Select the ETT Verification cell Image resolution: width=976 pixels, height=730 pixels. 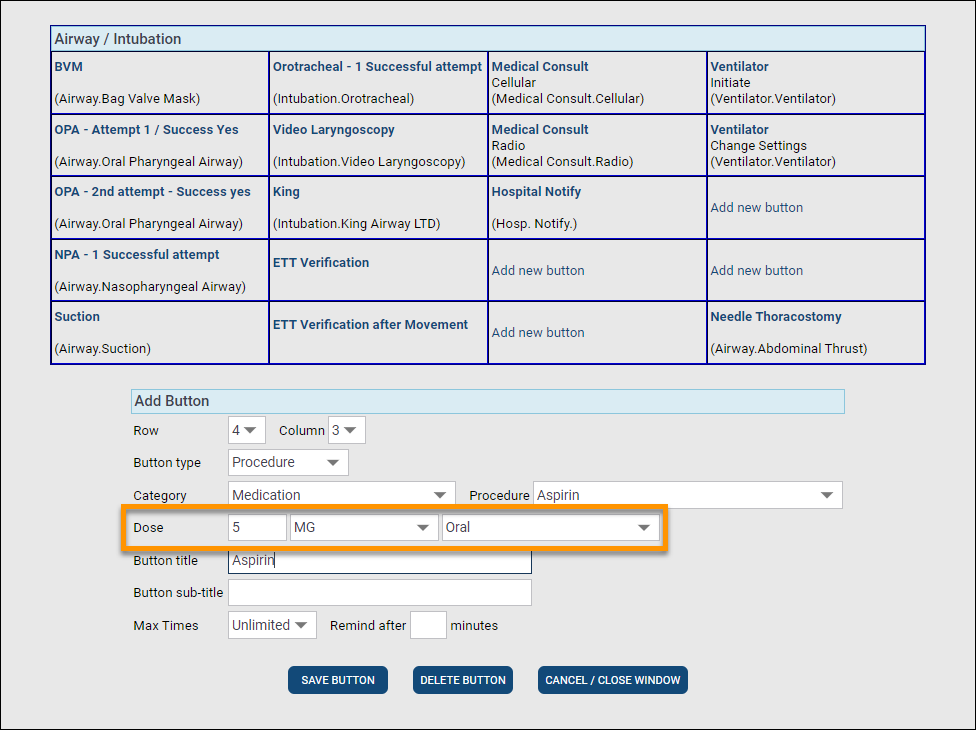pyautogui.click(x=378, y=270)
